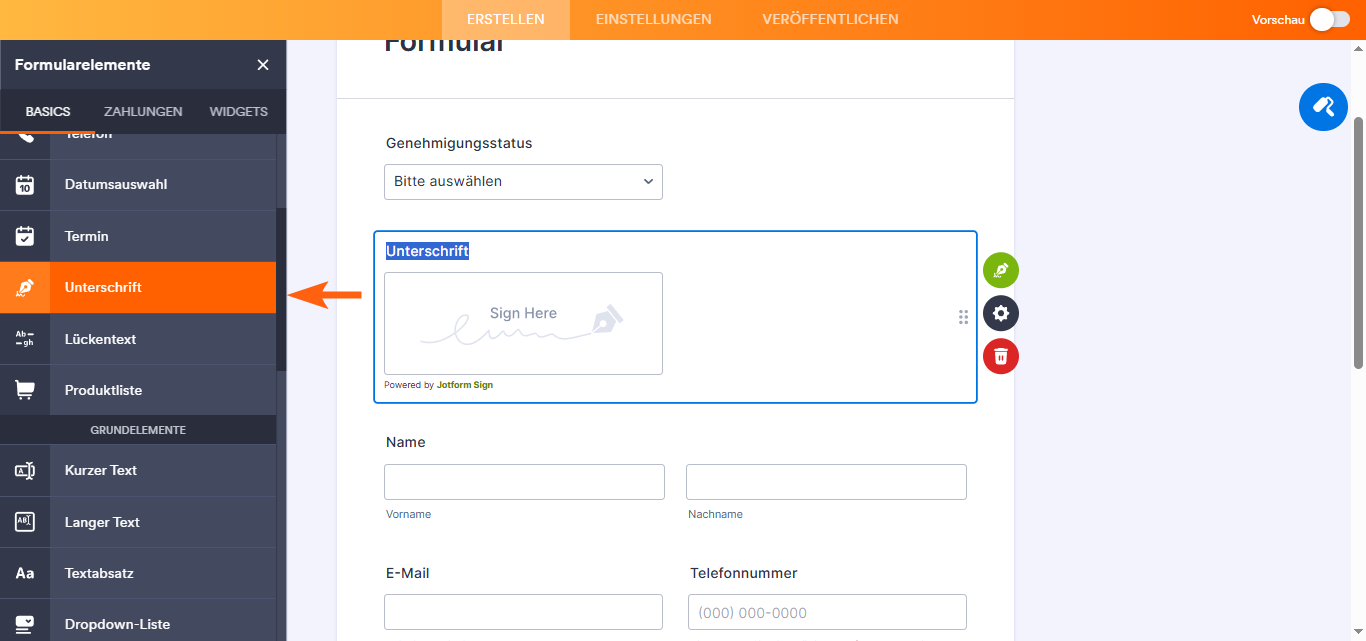Switch to the VERÖFFENTLICHEN tab
Screen dimensions: 1366x641
click(830, 19)
